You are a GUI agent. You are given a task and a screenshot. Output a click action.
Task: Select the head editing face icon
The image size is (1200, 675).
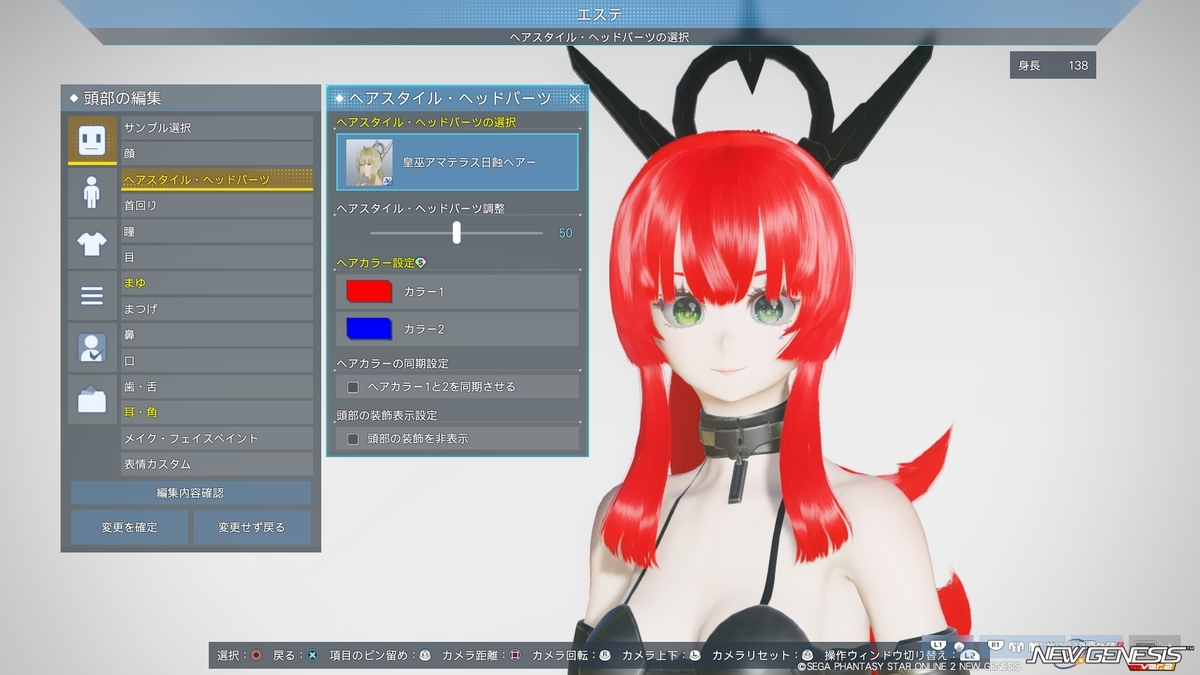click(92, 140)
